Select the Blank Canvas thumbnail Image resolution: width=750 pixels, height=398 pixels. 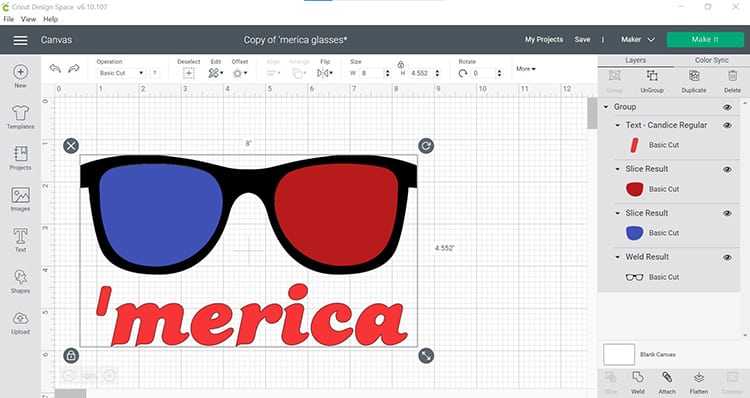pyautogui.click(x=619, y=354)
